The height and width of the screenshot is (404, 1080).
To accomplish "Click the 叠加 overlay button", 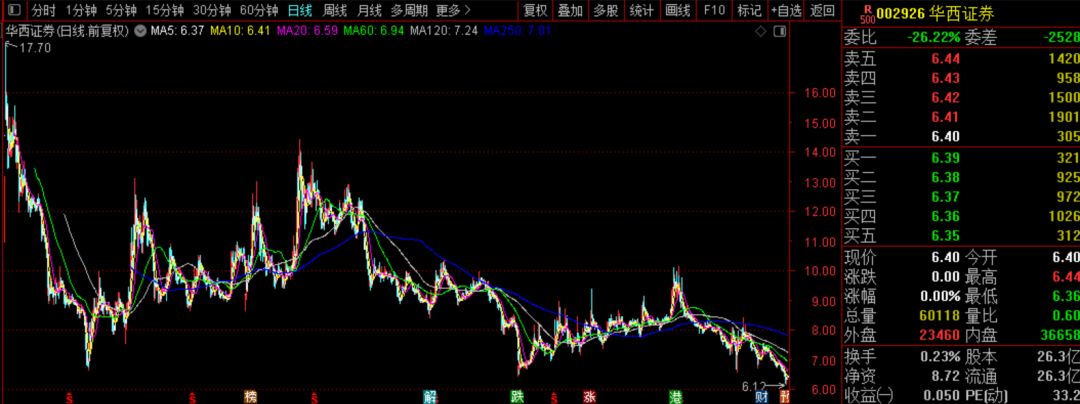I will (570, 10).
